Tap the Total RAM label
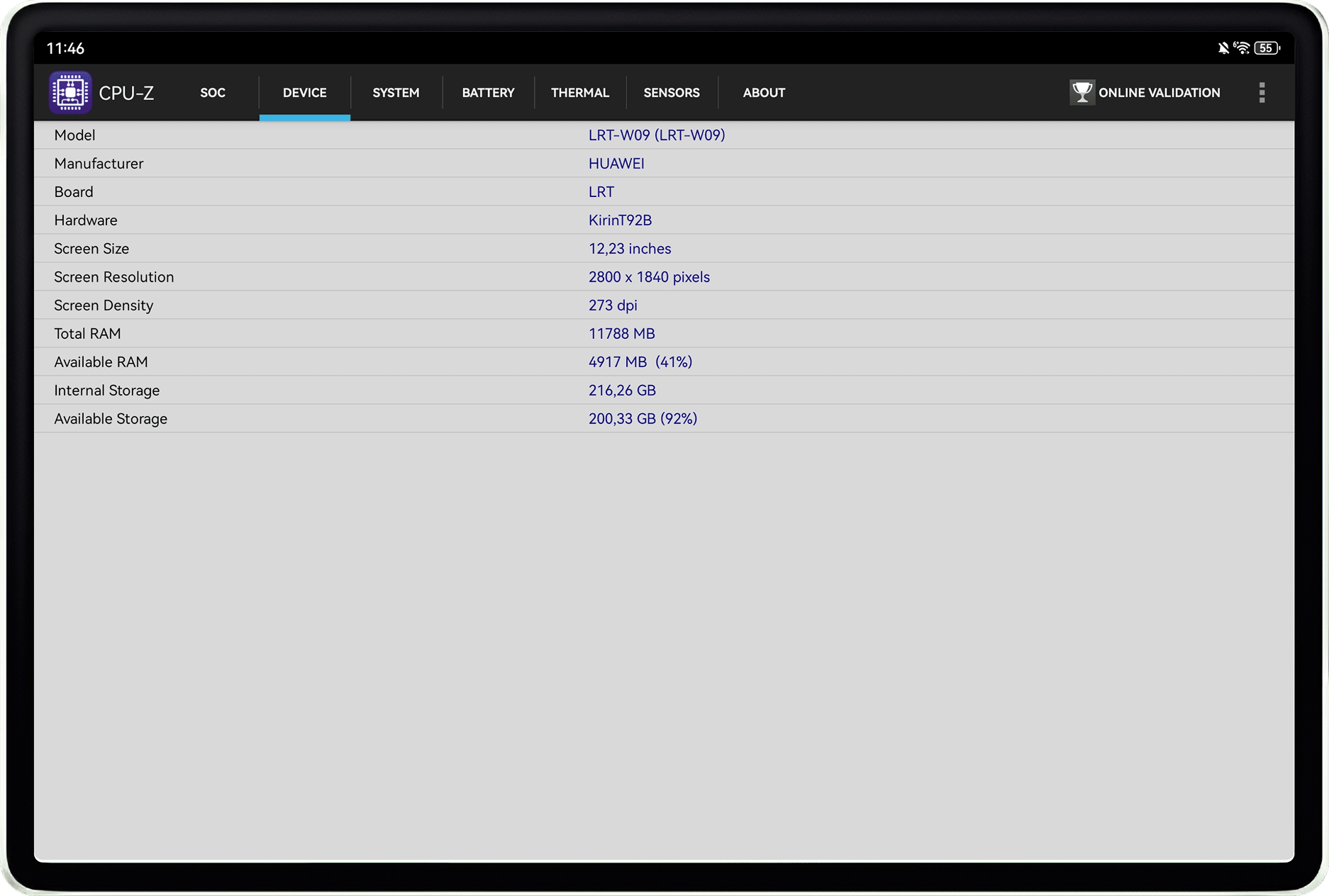This screenshot has height=896, width=1329. 87,334
